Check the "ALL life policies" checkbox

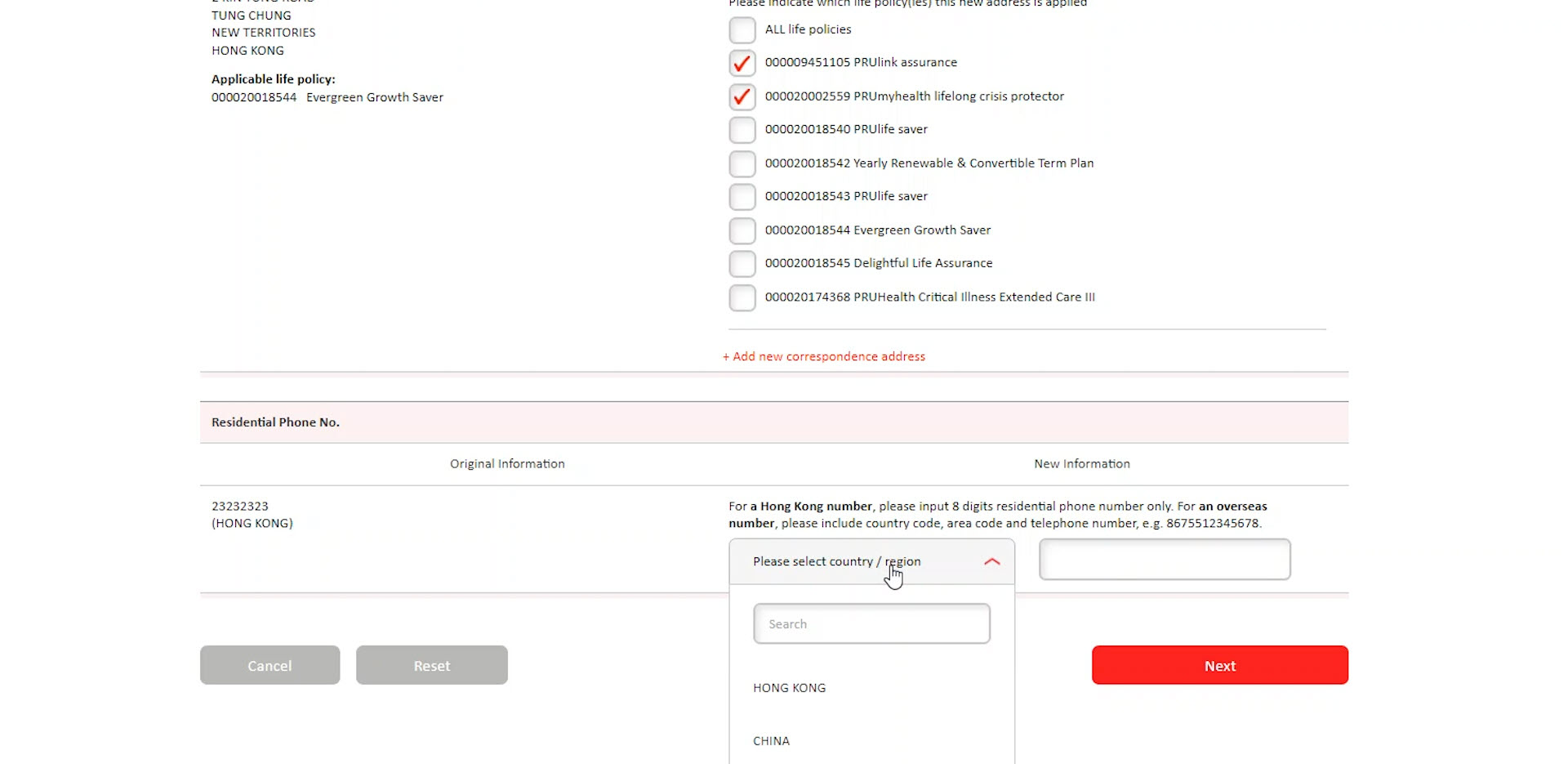[742, 29]
